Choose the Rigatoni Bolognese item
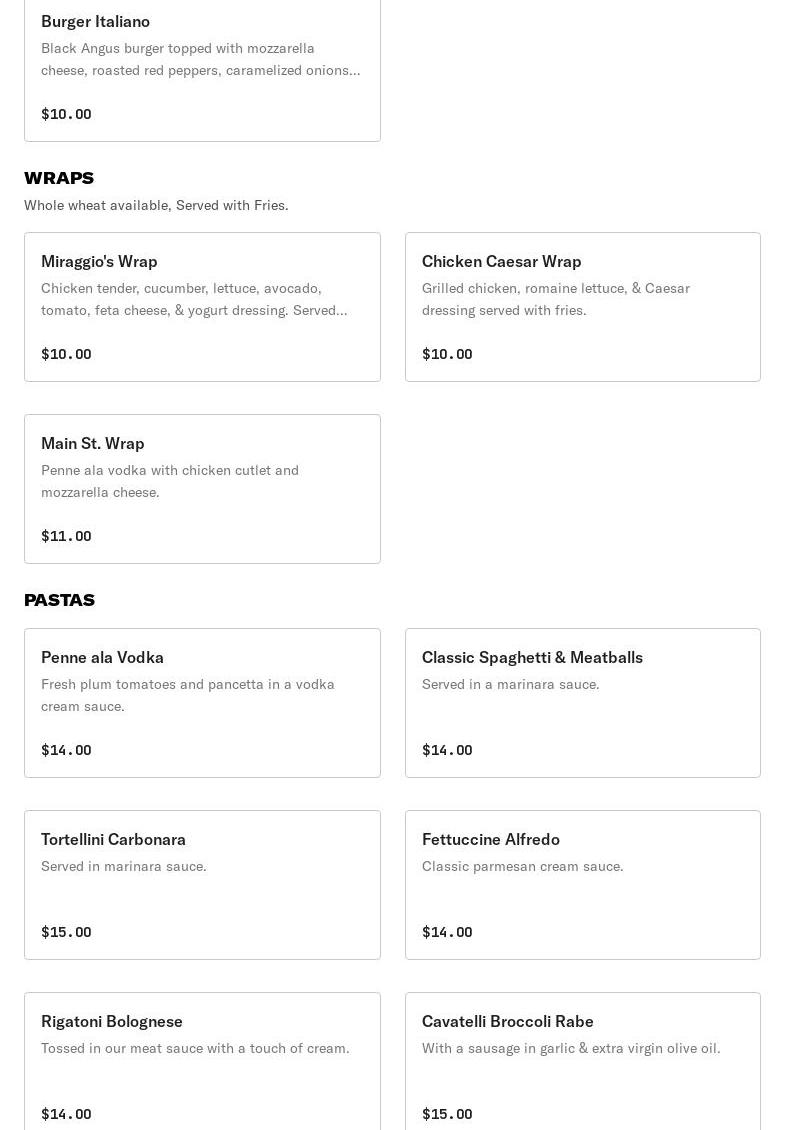The width and height of the screenshot is (785, 1130). (x=112, y=1021)
